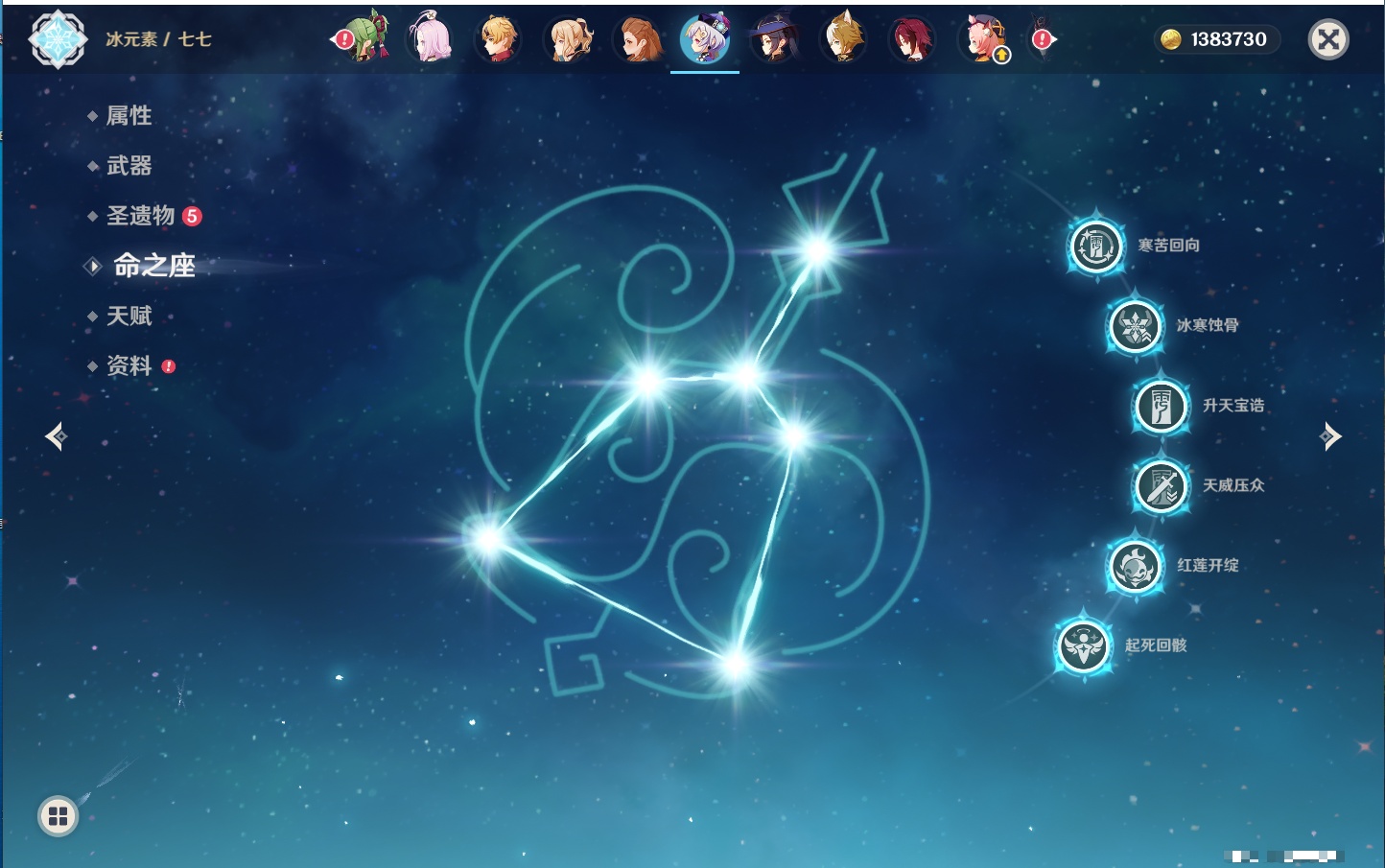Click the red 5 badge beside 圣遗物
This screenshot has height=868, width=1385.
[192, 216]
